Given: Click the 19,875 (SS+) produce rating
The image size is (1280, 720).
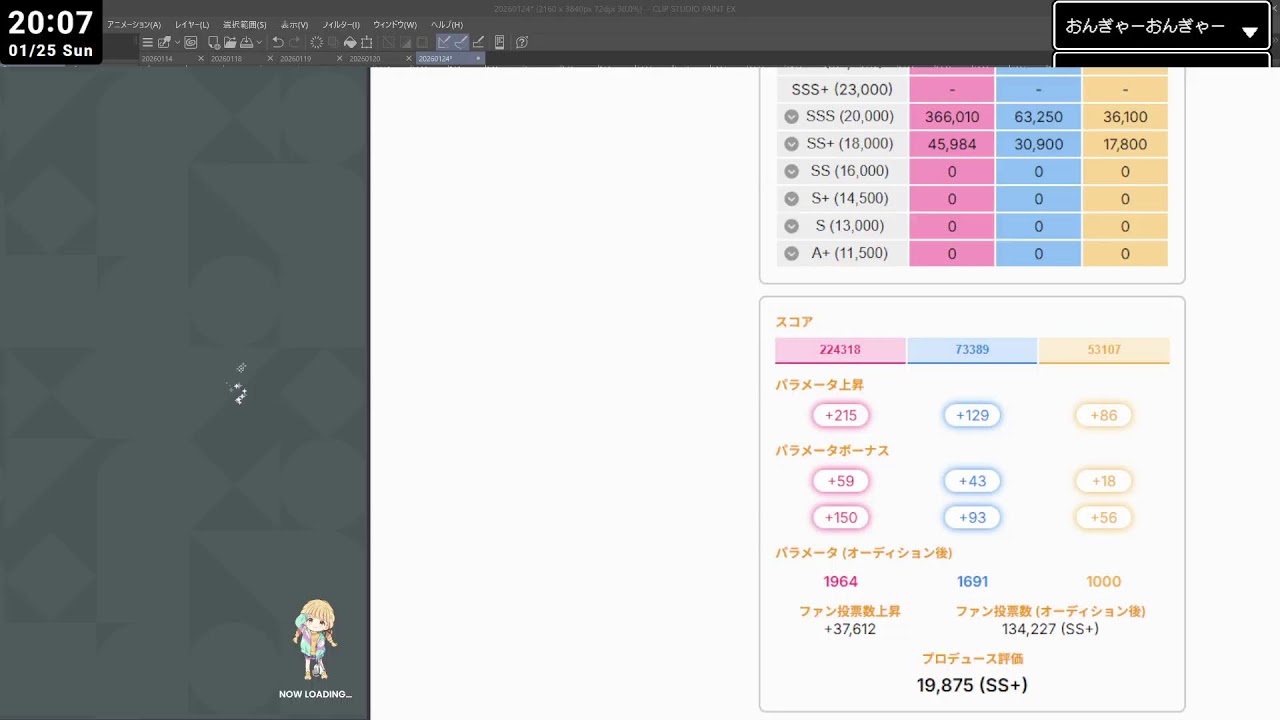Looking at the screenshot, I should pos(972,685).
